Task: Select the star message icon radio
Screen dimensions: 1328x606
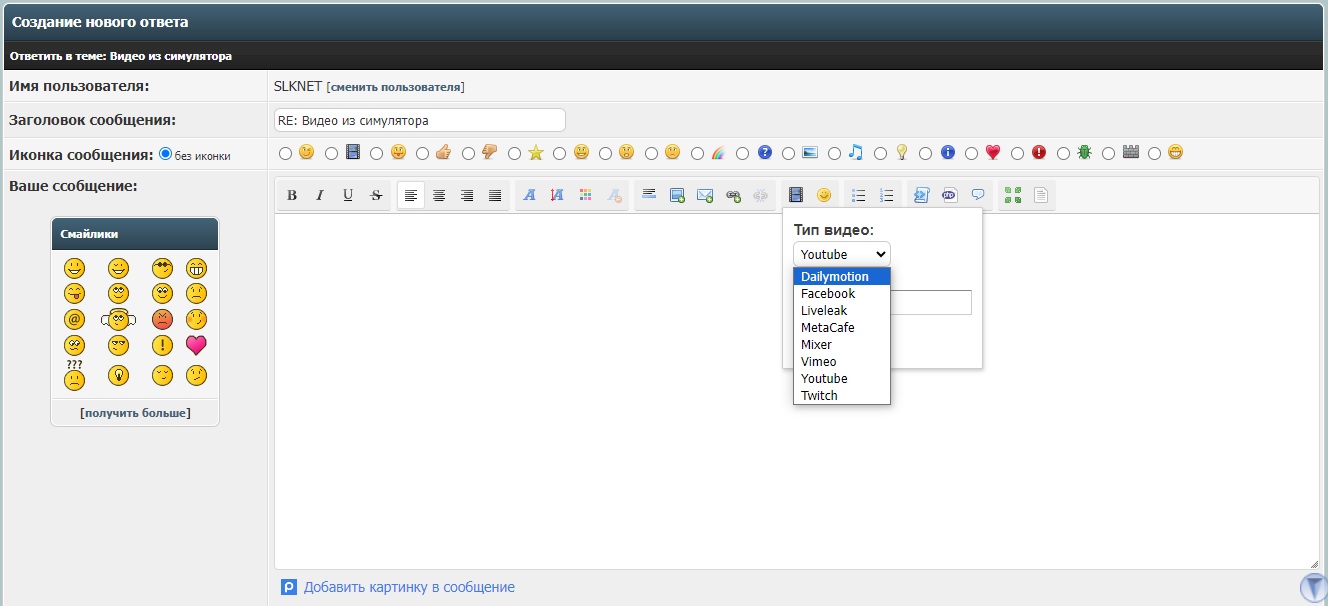Action: pyautogui.click(x=515, y=153)
